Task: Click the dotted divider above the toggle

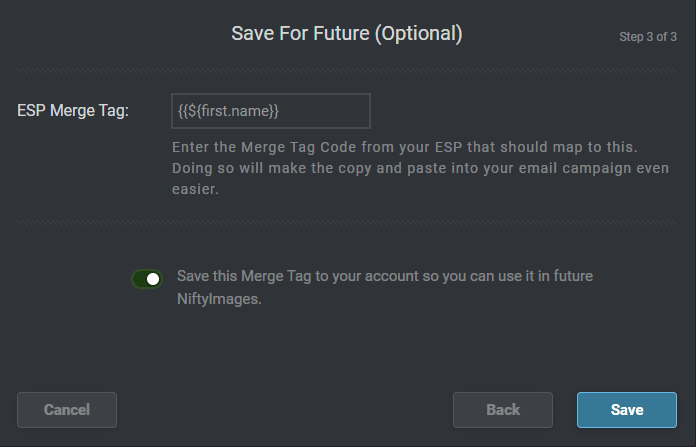Action: (x=347, y=222)
